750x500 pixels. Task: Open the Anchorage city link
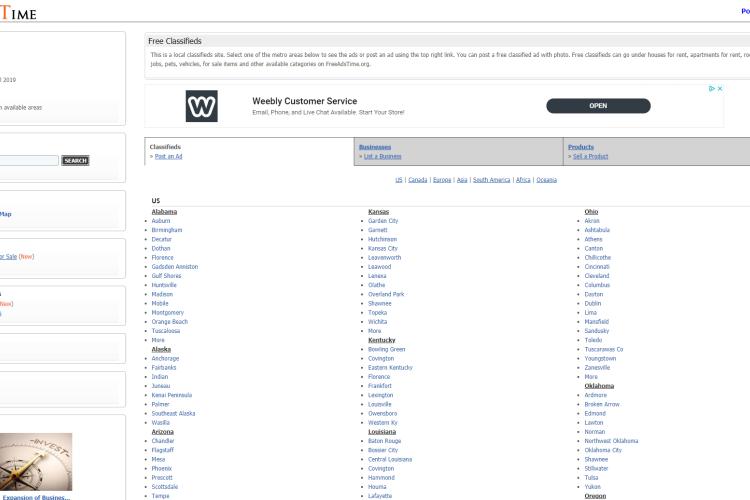165,358
